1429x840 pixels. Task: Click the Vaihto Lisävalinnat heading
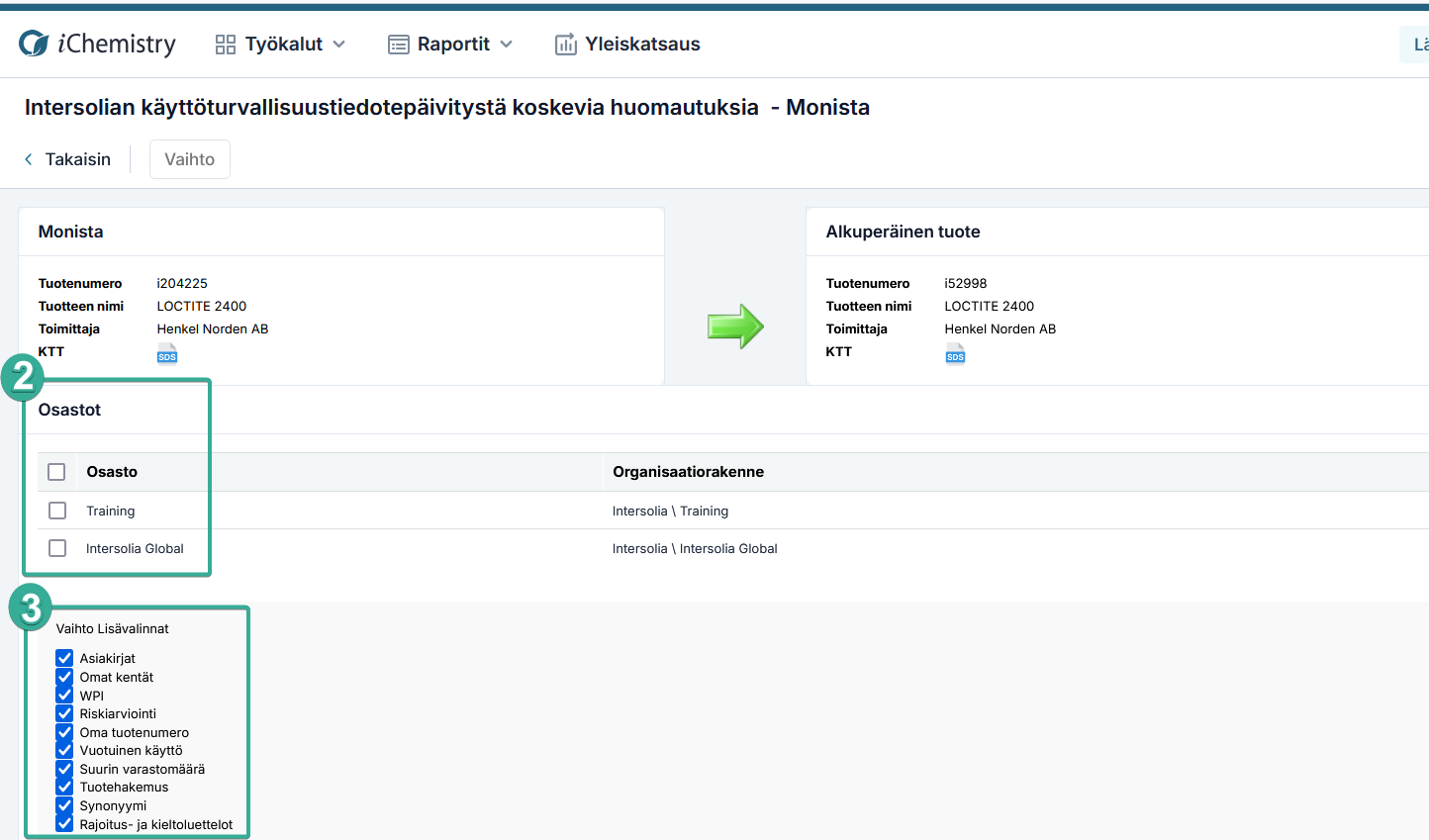point(113,628)
